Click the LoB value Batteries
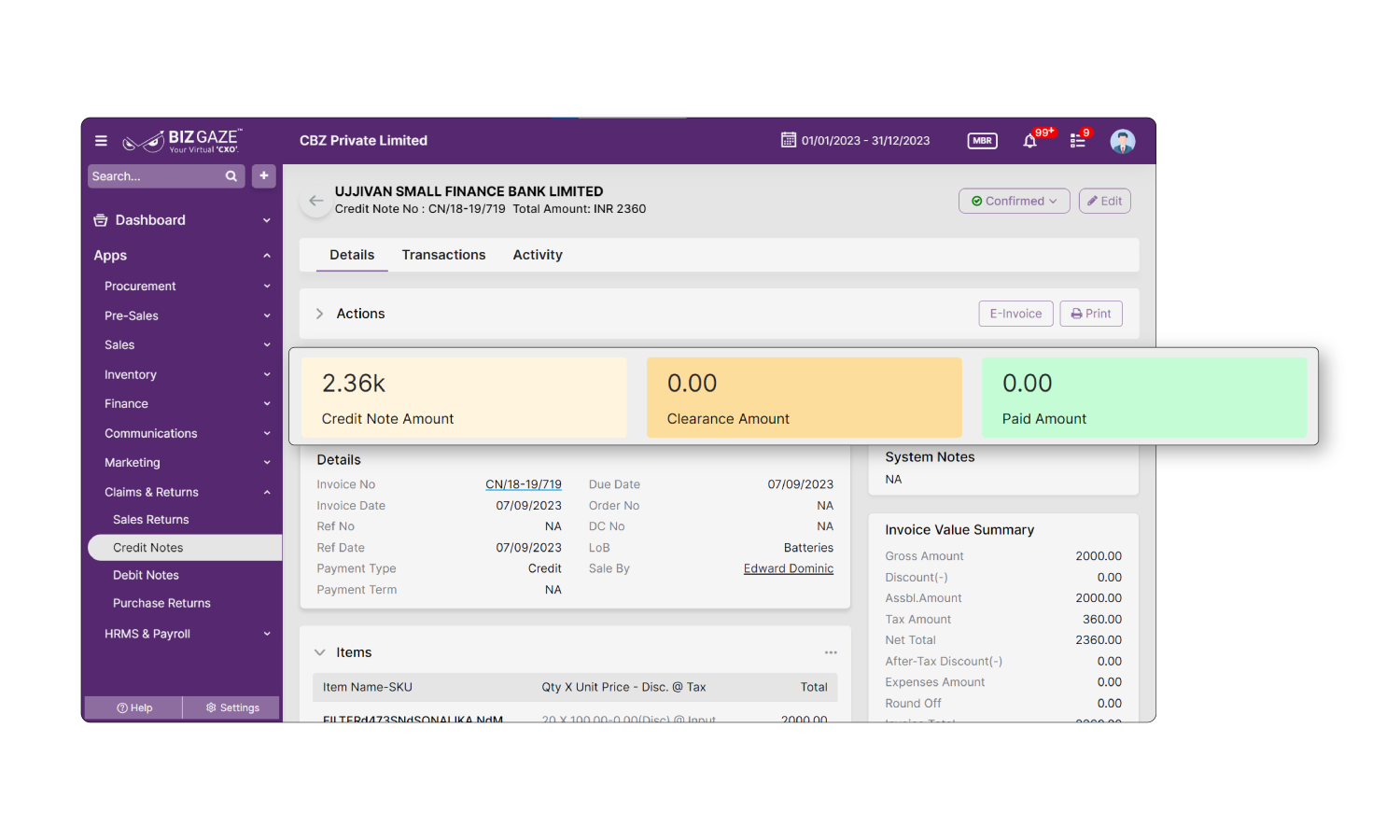Viewport: 1400px width, 840px height. click(808, 548)
